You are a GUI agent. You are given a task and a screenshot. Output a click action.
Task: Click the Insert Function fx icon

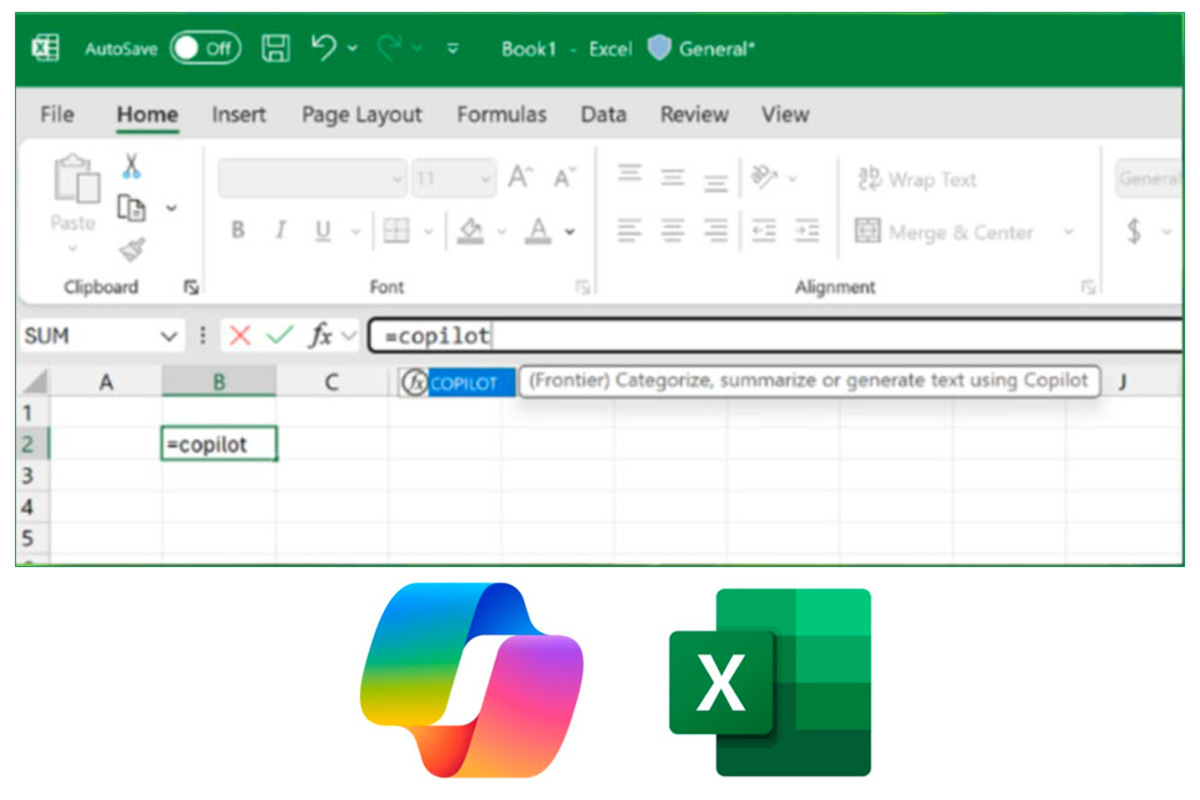click(320, 337)
